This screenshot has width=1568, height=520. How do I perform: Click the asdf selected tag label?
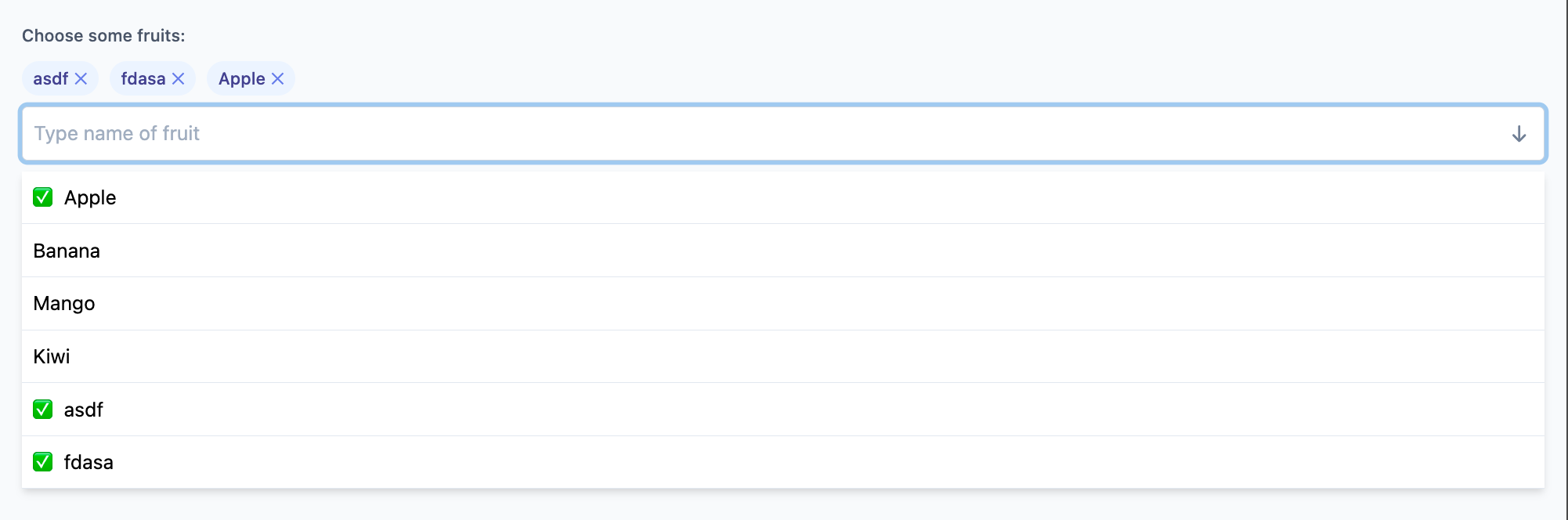(51, 78)
